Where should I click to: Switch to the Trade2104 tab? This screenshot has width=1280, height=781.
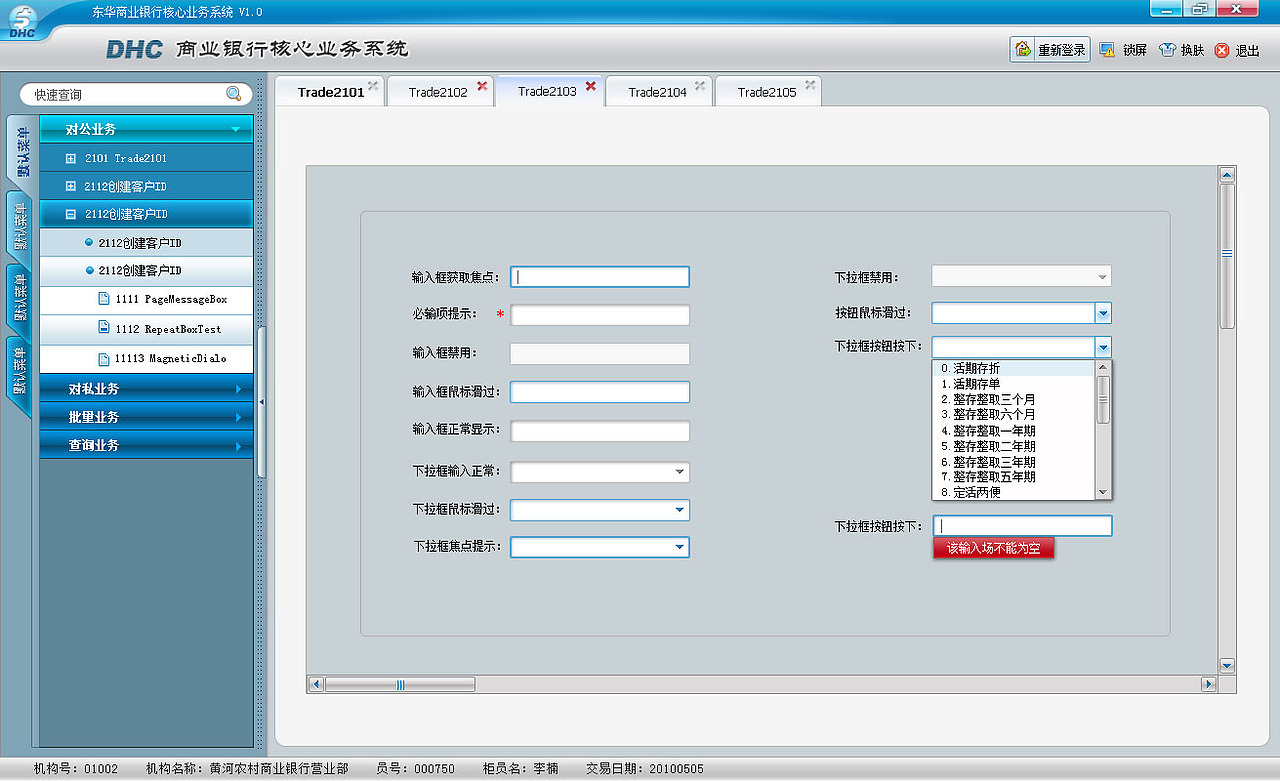point(657,92)
